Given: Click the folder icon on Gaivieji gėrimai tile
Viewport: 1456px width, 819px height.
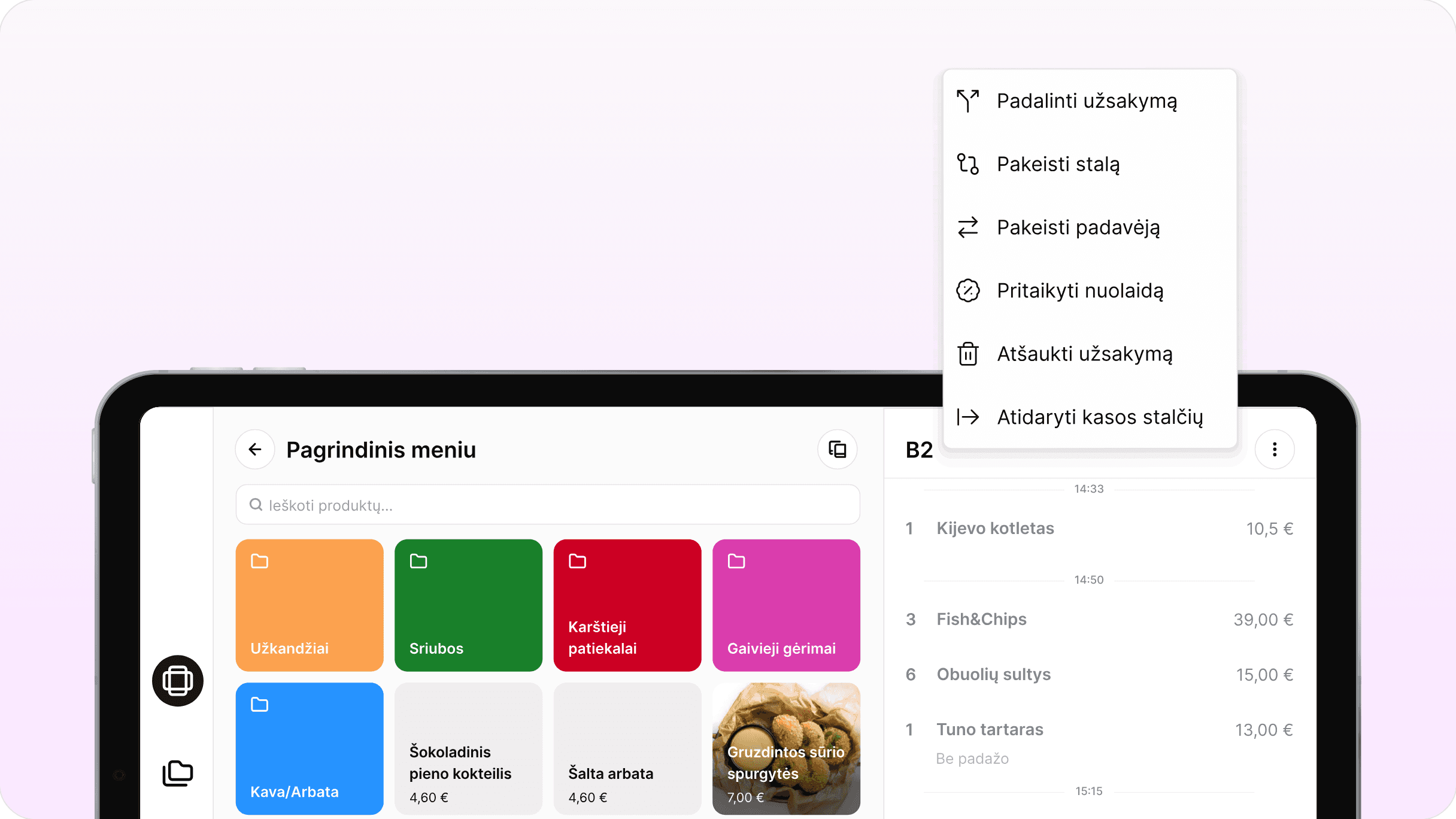Looking at the screenshot, I should point(736,561).
